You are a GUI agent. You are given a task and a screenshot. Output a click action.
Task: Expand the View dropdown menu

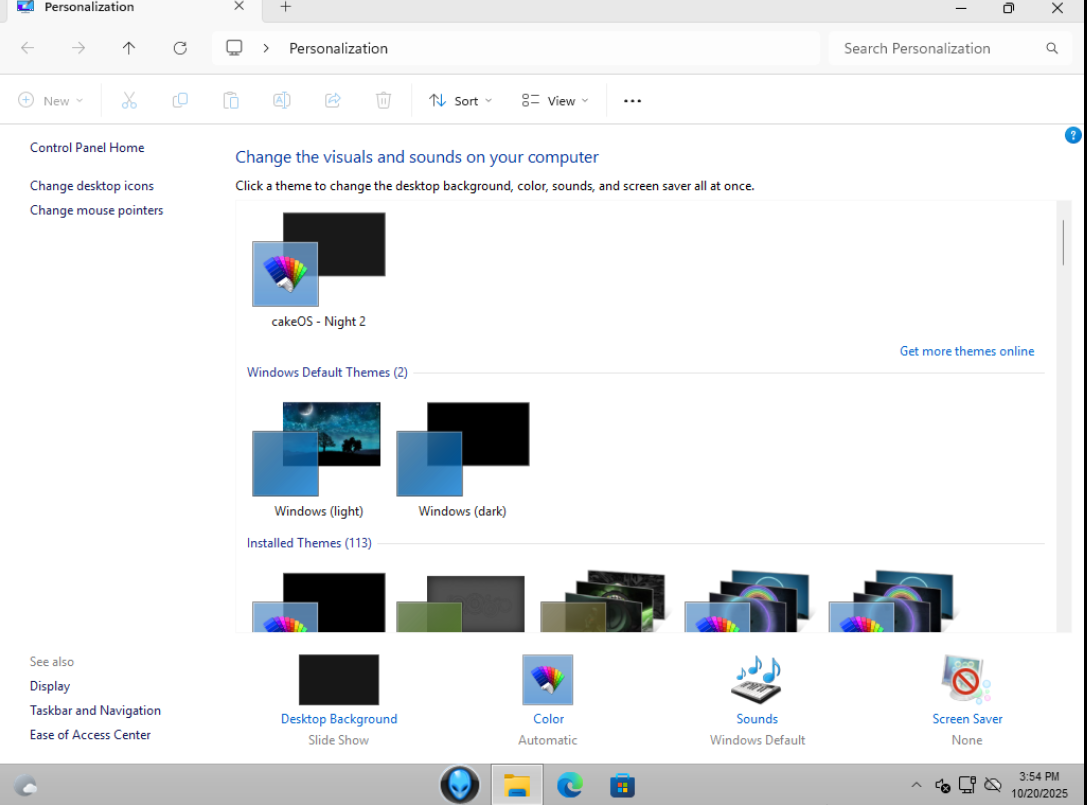(x=555, y=101)
